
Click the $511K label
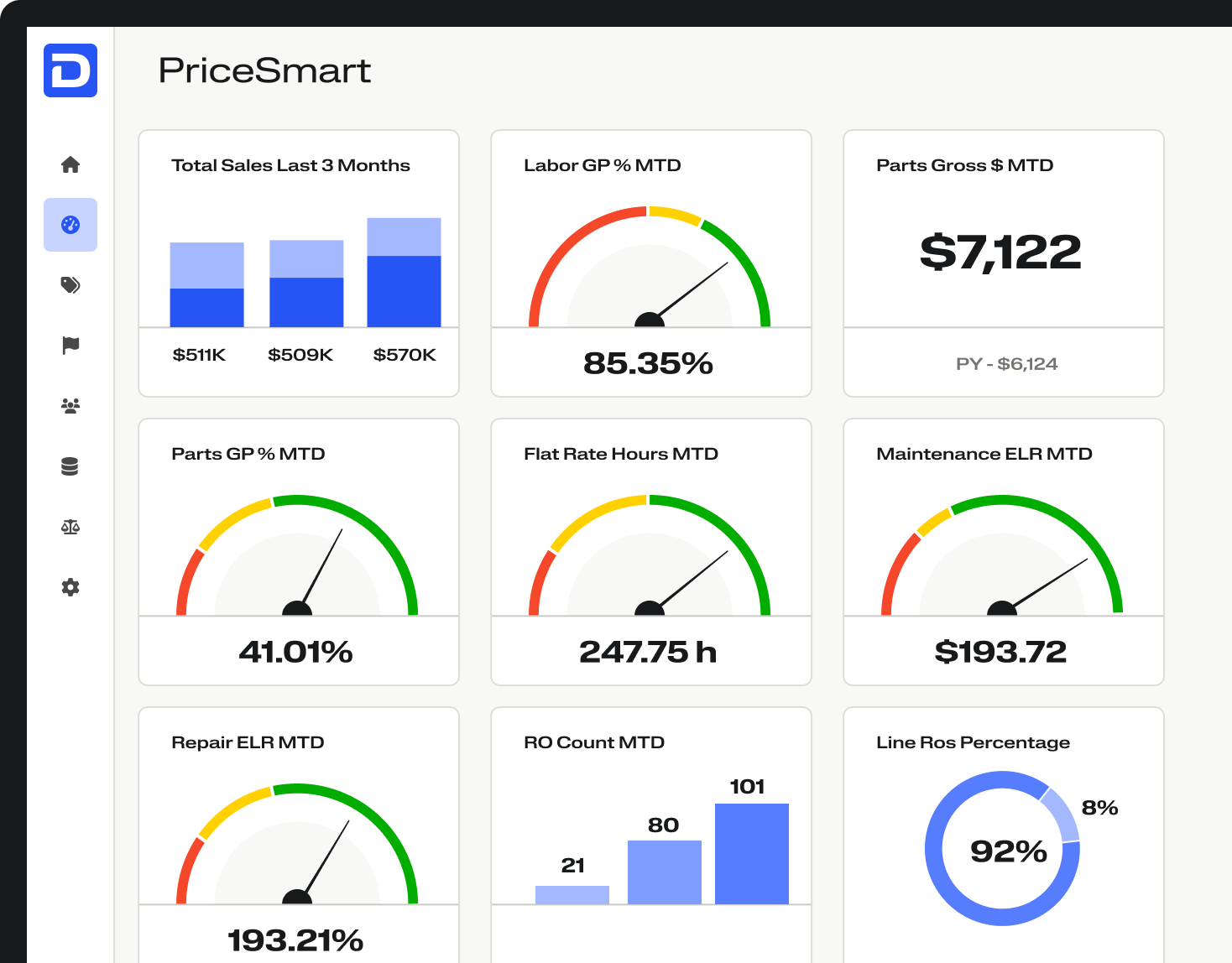coord(199,355)
